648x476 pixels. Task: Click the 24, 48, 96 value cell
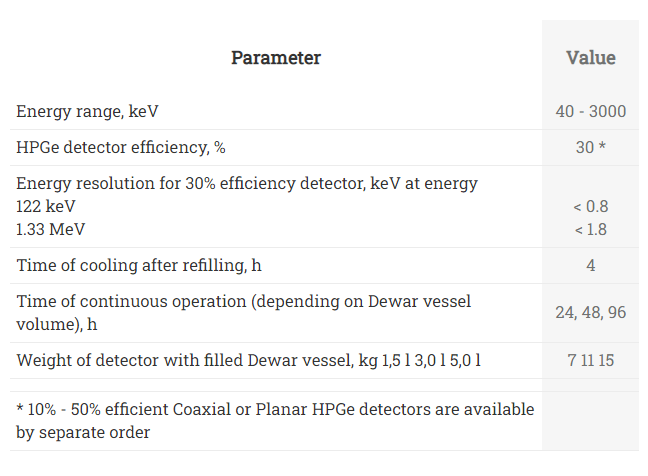(591, 313)
